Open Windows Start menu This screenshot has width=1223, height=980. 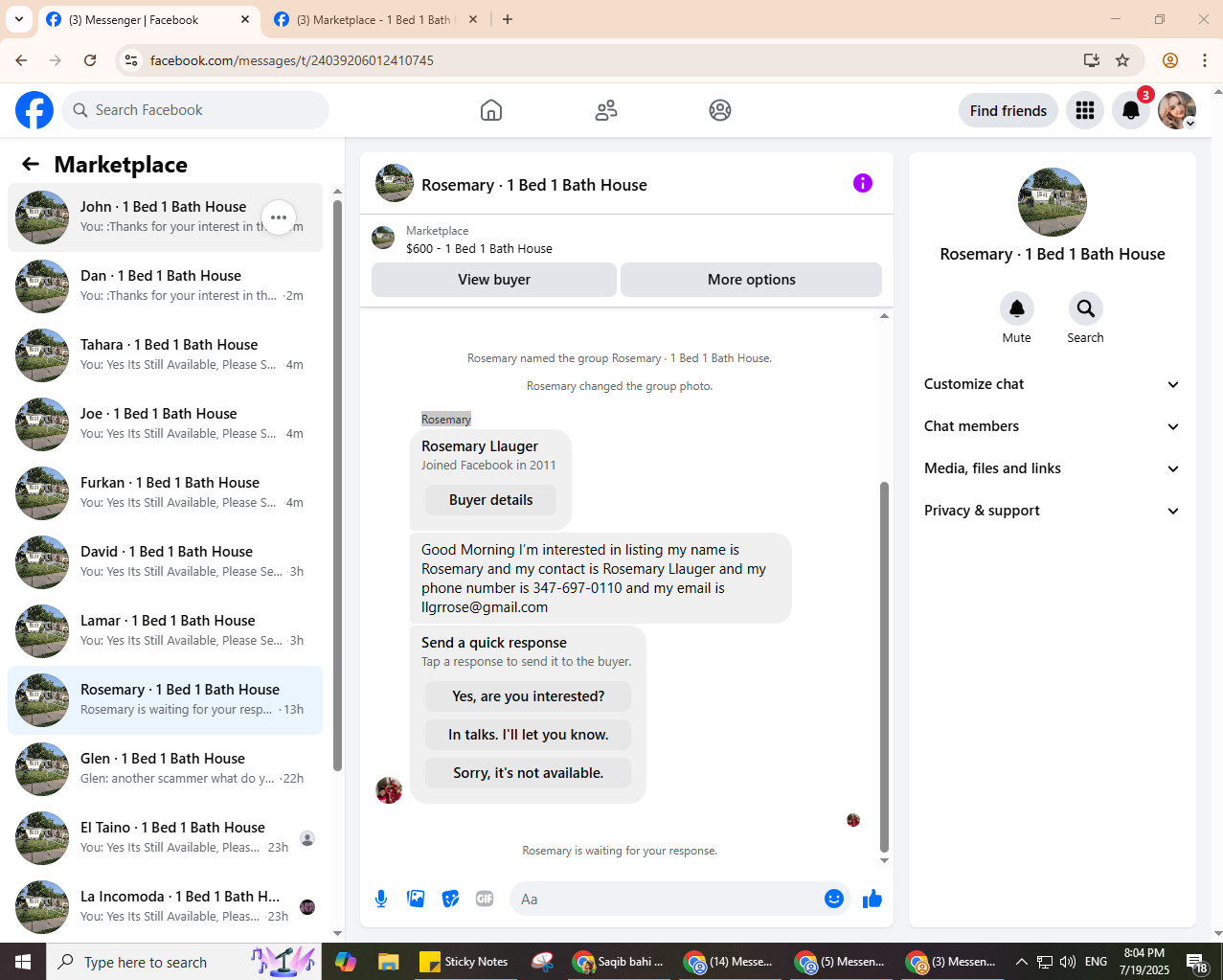23,962
